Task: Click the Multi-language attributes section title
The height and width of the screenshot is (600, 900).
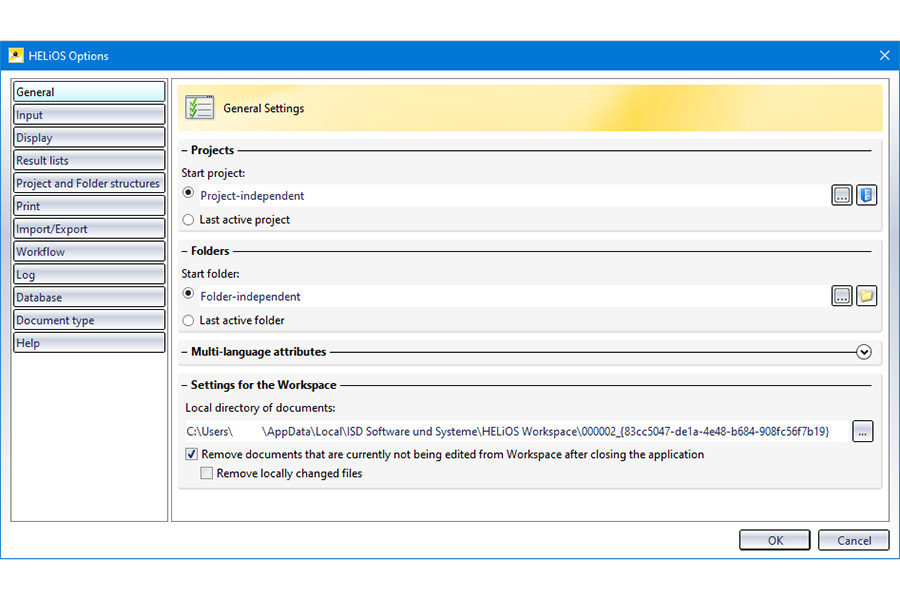Action: pos(258,352)
